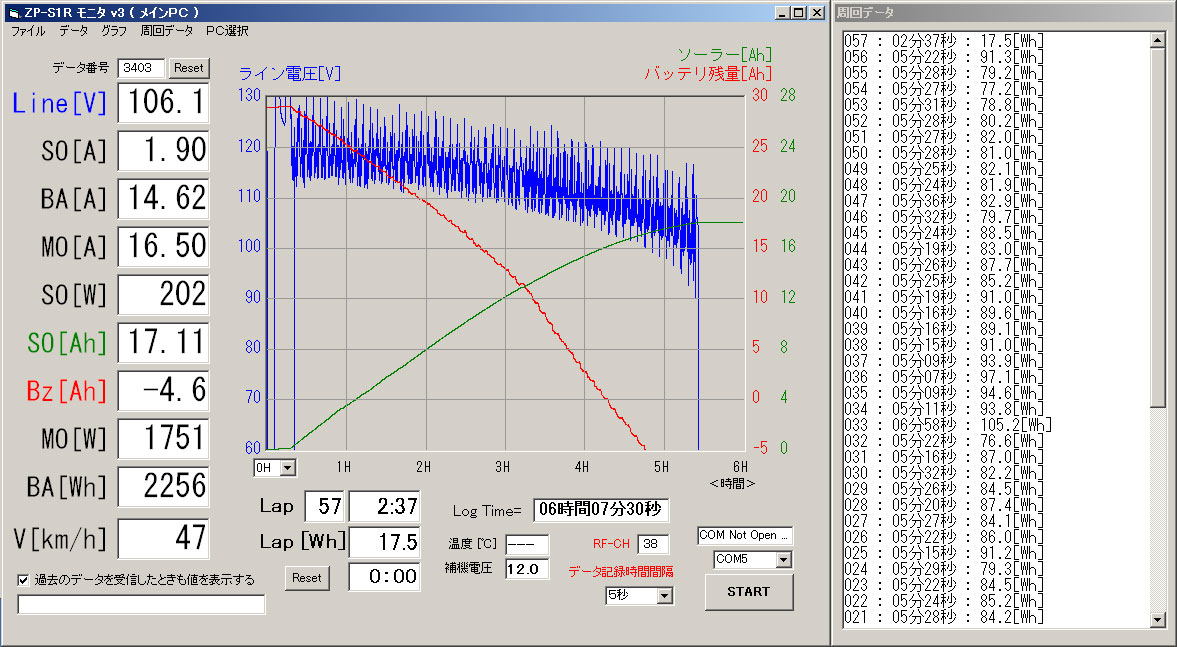Screen dimensions: 1177x647
Task: Click the ライン電圧[V] graph label
Action: pyautogui.click(x=290, y=74)
